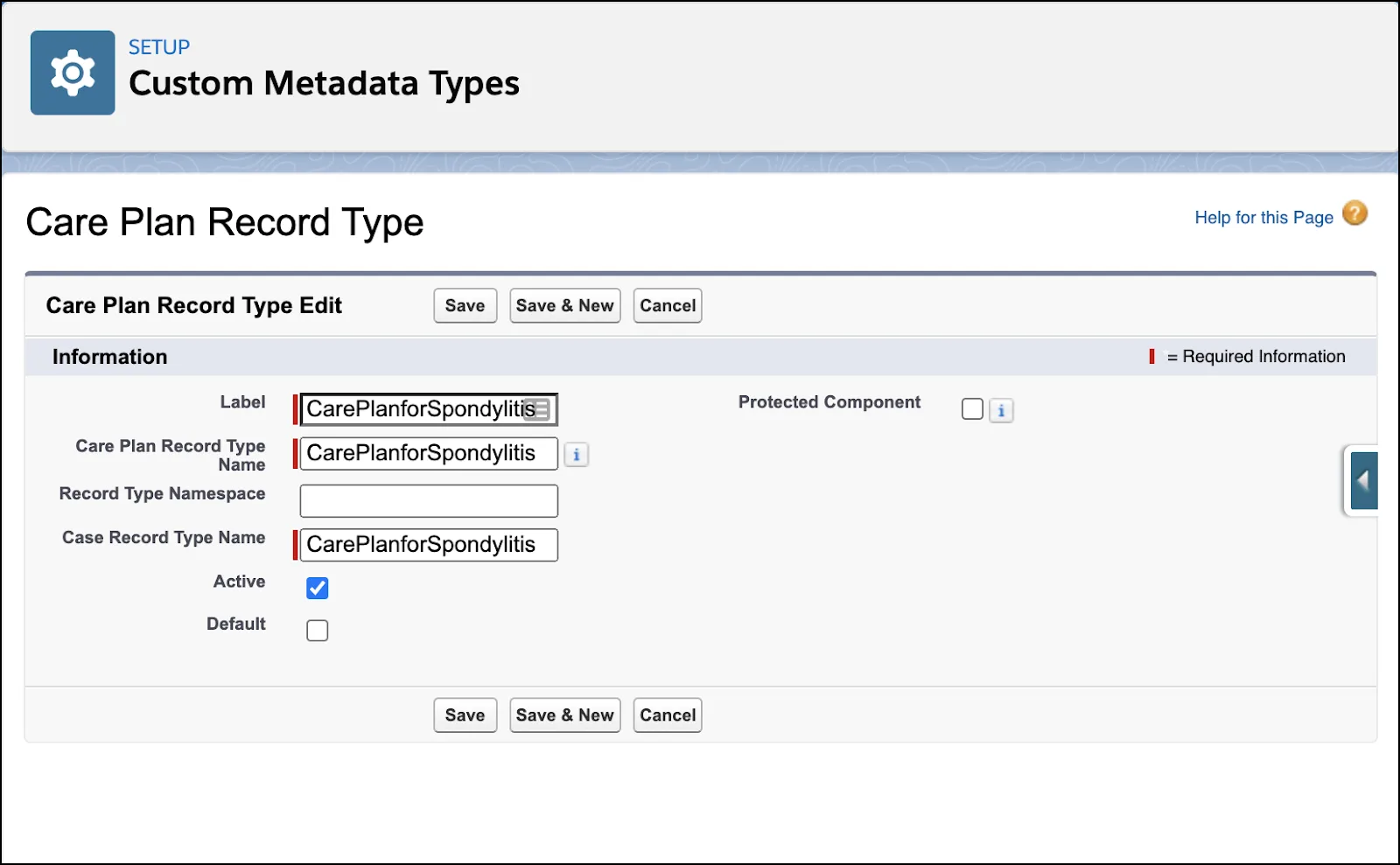Expand the collapsed right sidebar arrow
1400x865 pixels.
(1363, 480)
